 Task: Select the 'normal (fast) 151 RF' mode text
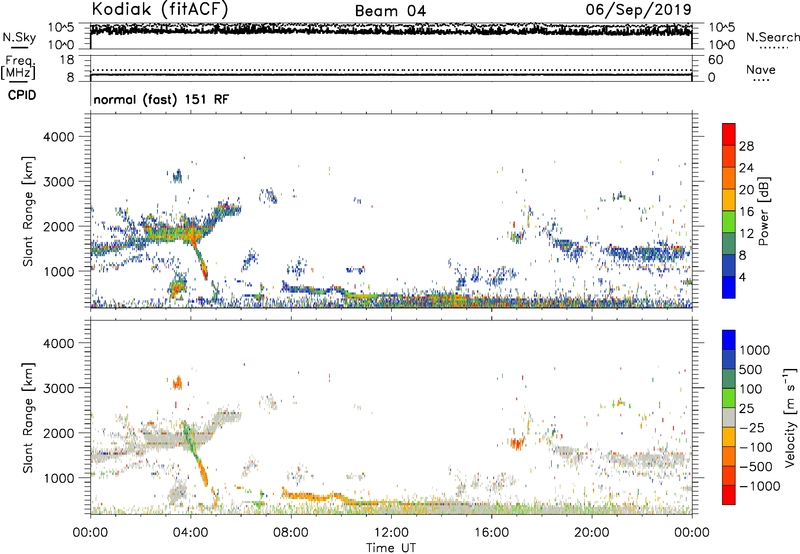pos(161,99)
